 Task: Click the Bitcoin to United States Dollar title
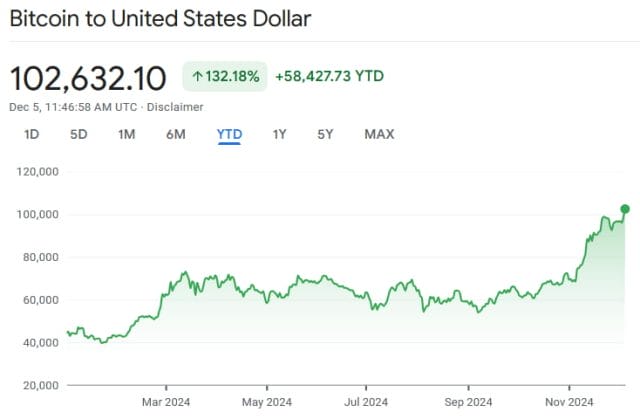[x=160, y=19]
